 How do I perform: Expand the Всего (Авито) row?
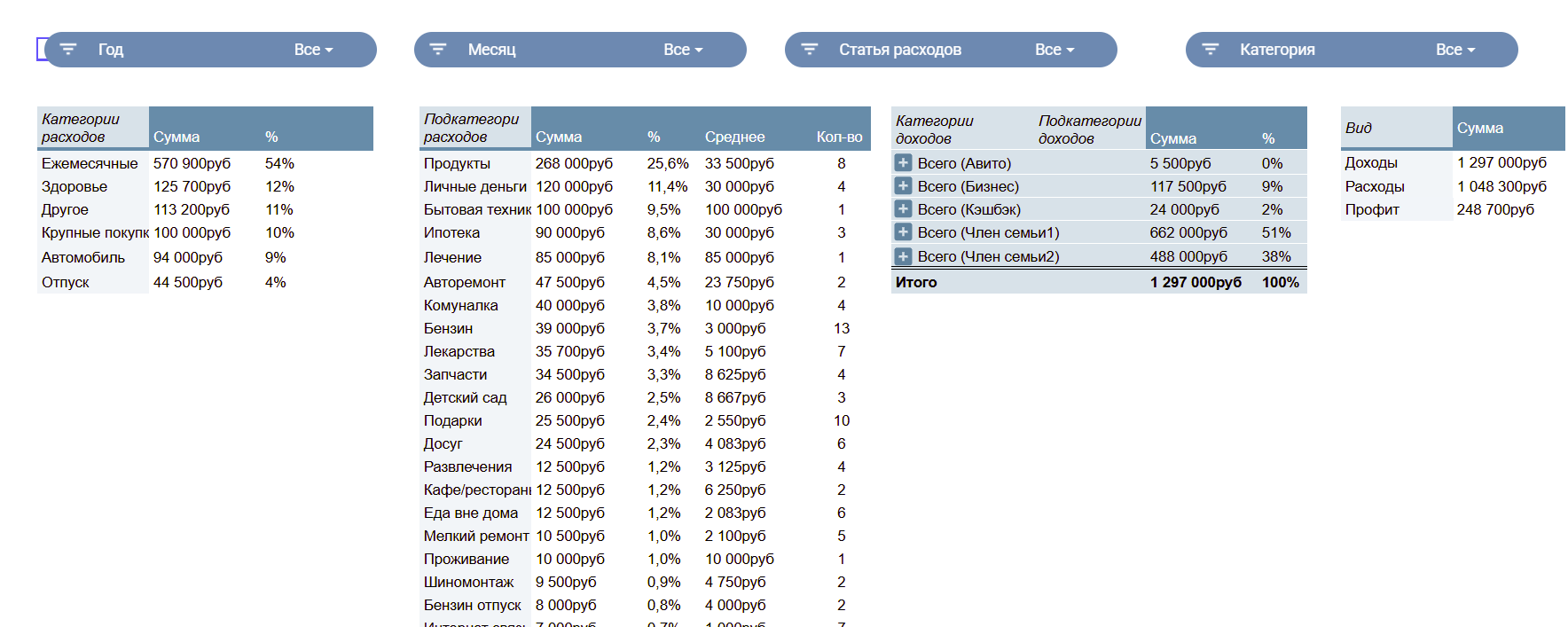point(903,163)
